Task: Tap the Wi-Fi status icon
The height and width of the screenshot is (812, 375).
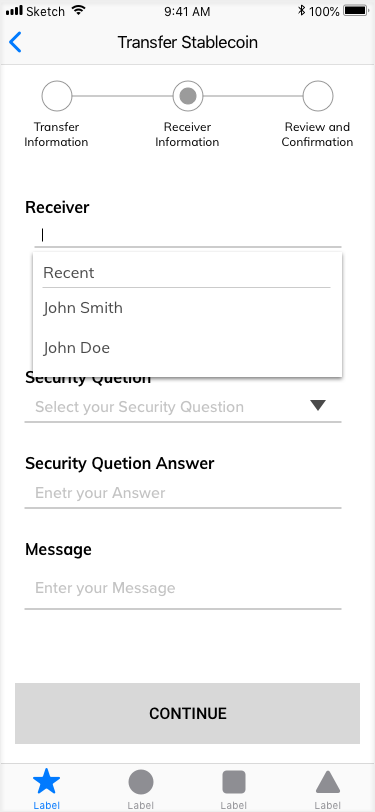Action: point(79,10)
